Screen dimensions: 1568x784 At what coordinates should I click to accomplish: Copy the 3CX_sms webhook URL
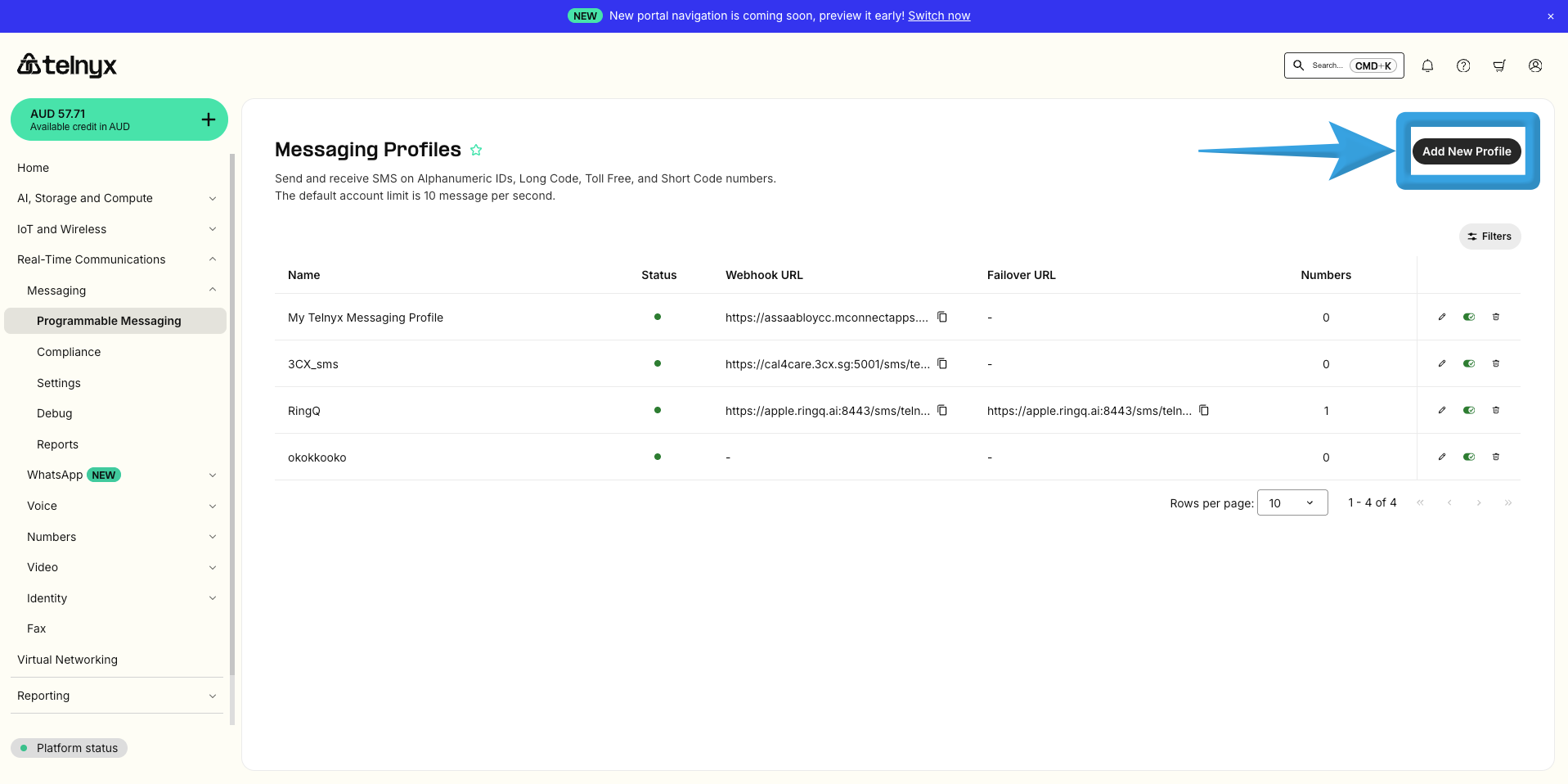coord(942,363)
